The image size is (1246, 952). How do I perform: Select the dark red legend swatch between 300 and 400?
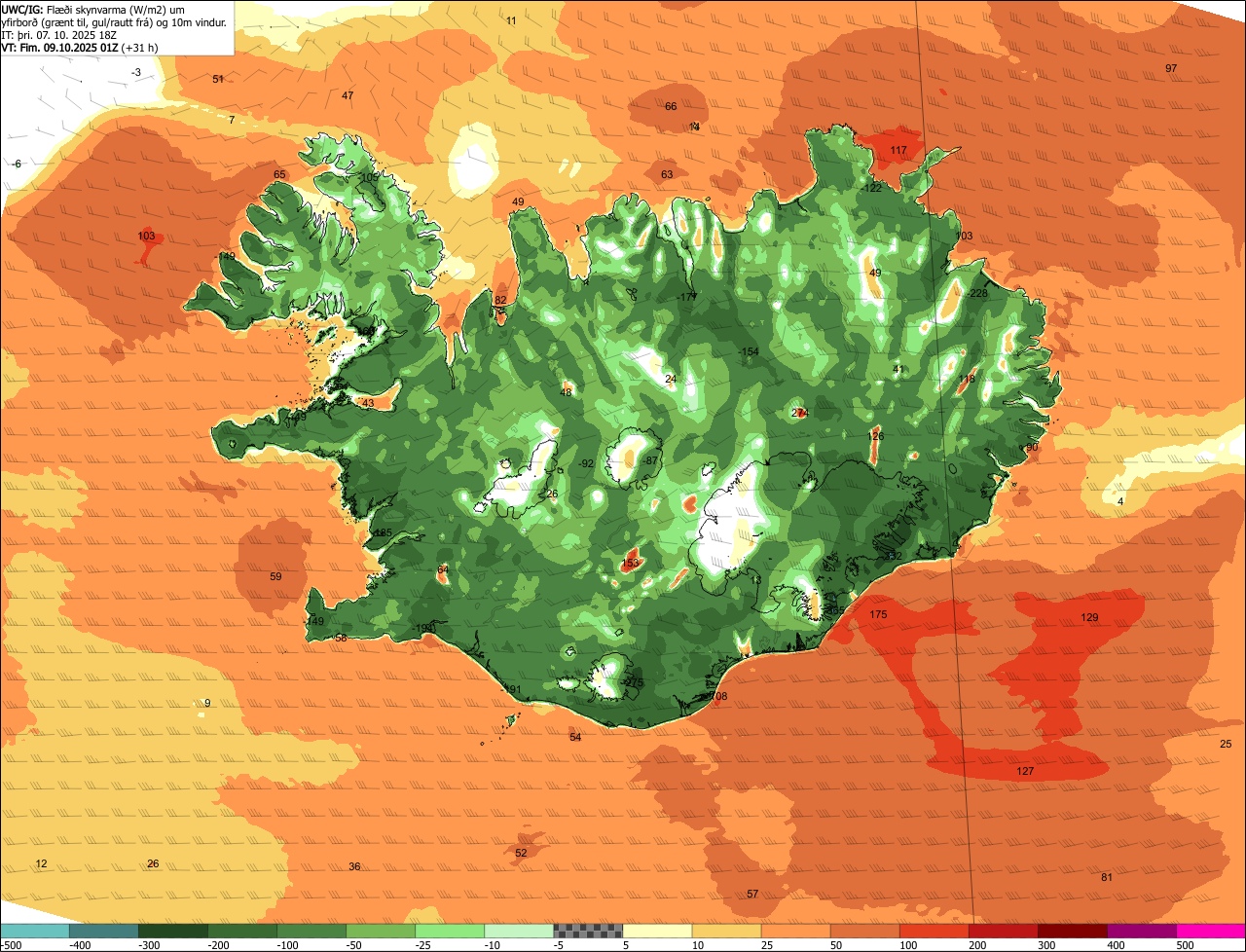[1071, 931]
